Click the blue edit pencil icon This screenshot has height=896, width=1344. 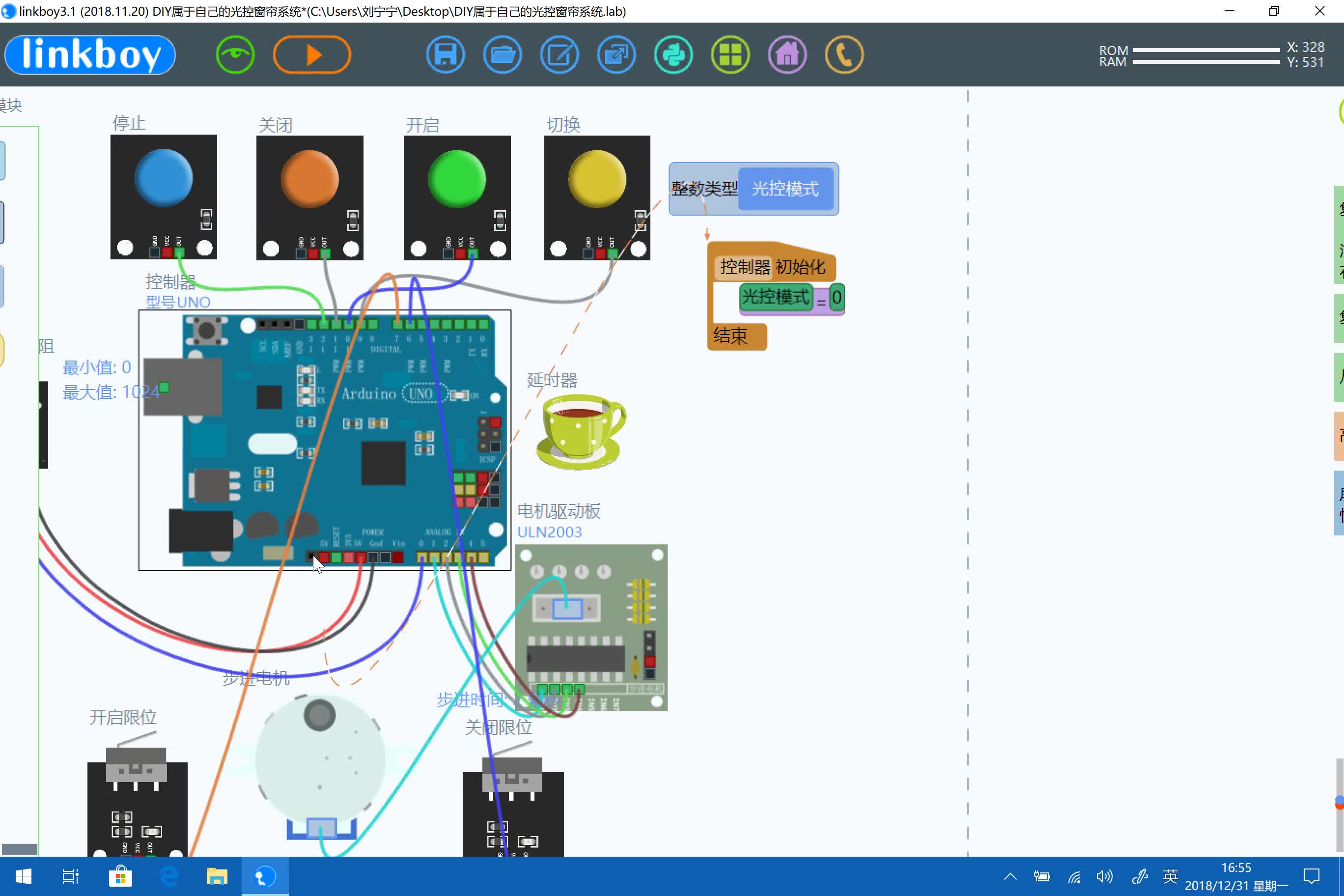[x=560, y=55]
